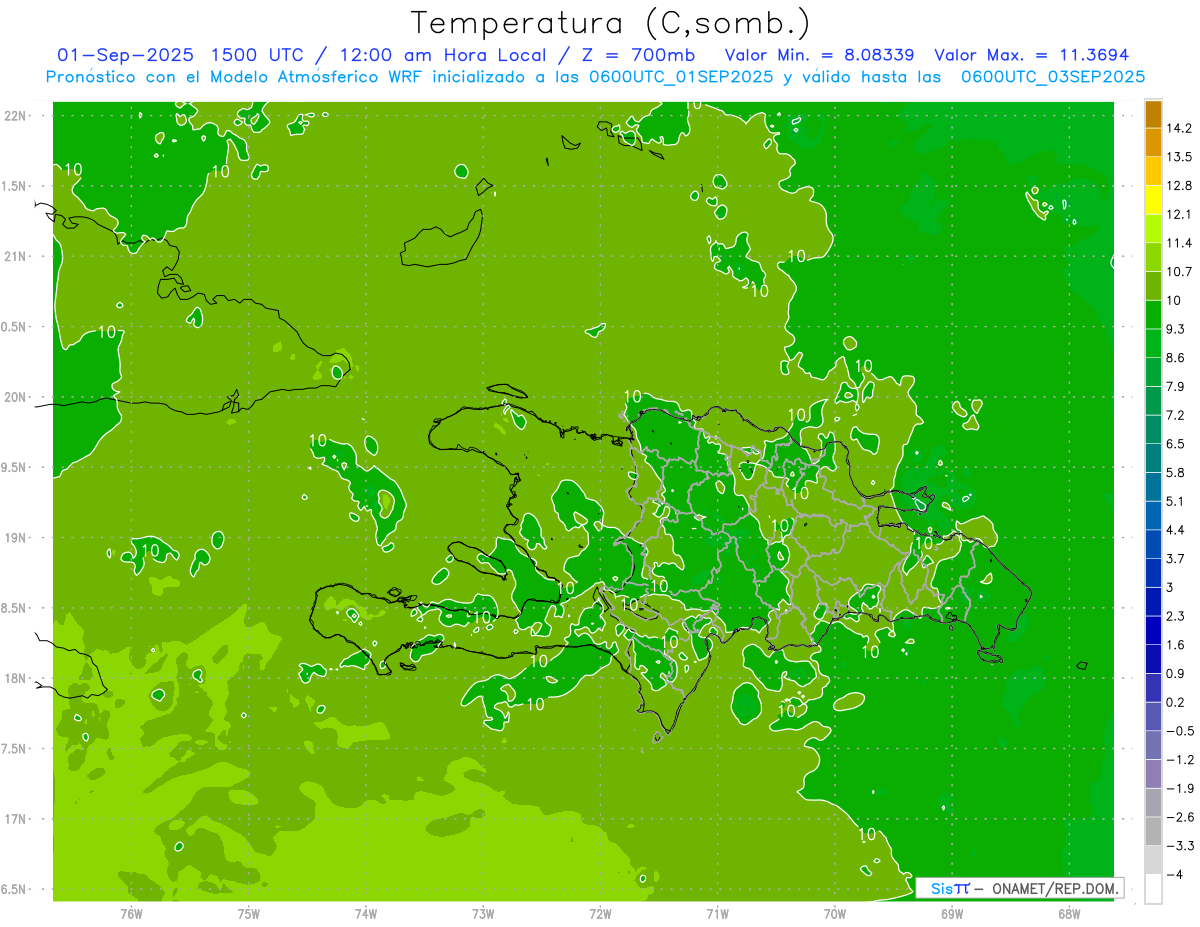Screen dimensions: 1200x927
Task: Click the "22N" latitude axis label
Action: 15,116
